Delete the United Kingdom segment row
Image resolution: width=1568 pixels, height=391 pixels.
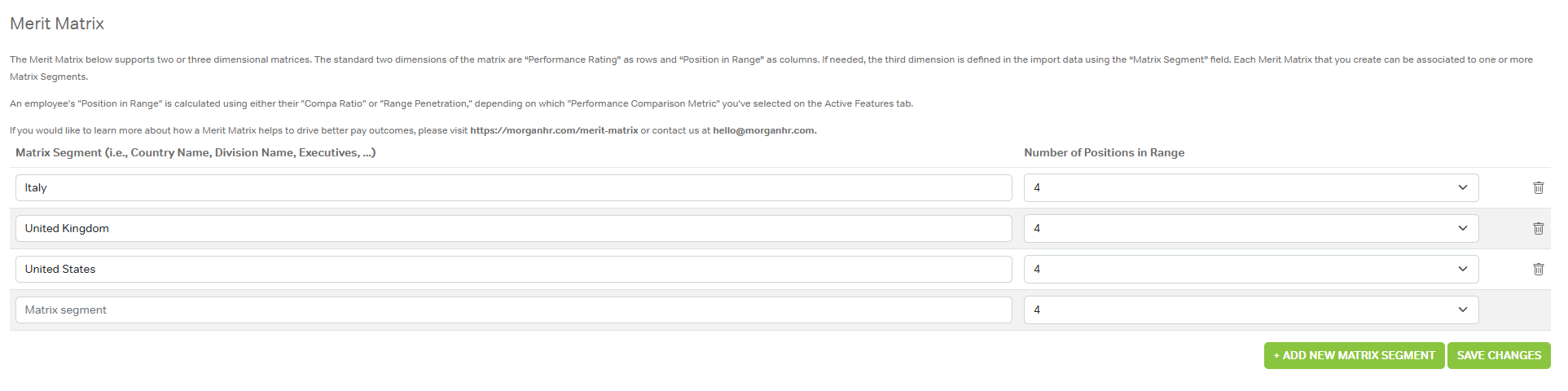click(1538, 228)
